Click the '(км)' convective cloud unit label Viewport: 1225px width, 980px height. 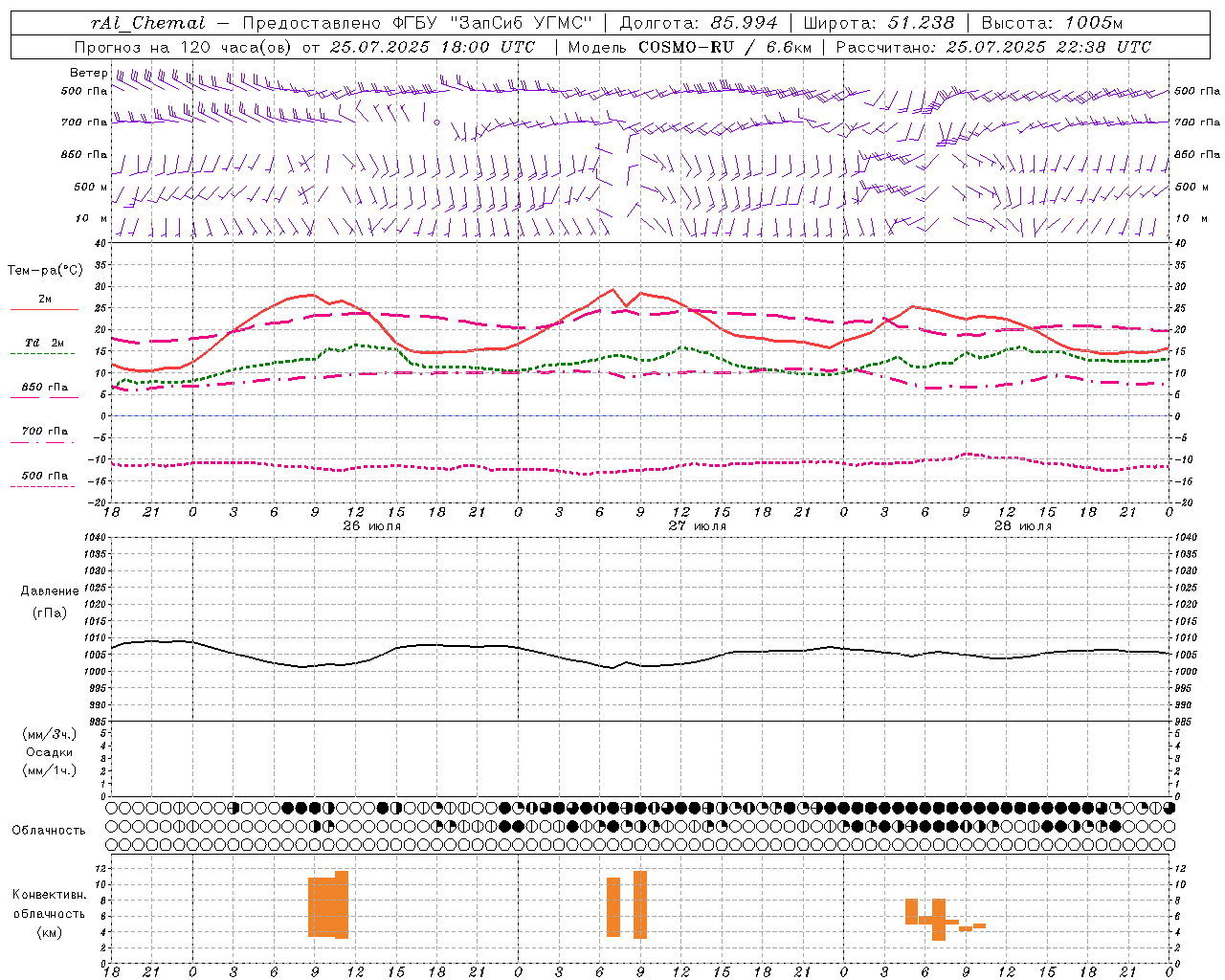pyautogui.click(x=50, y=932)
